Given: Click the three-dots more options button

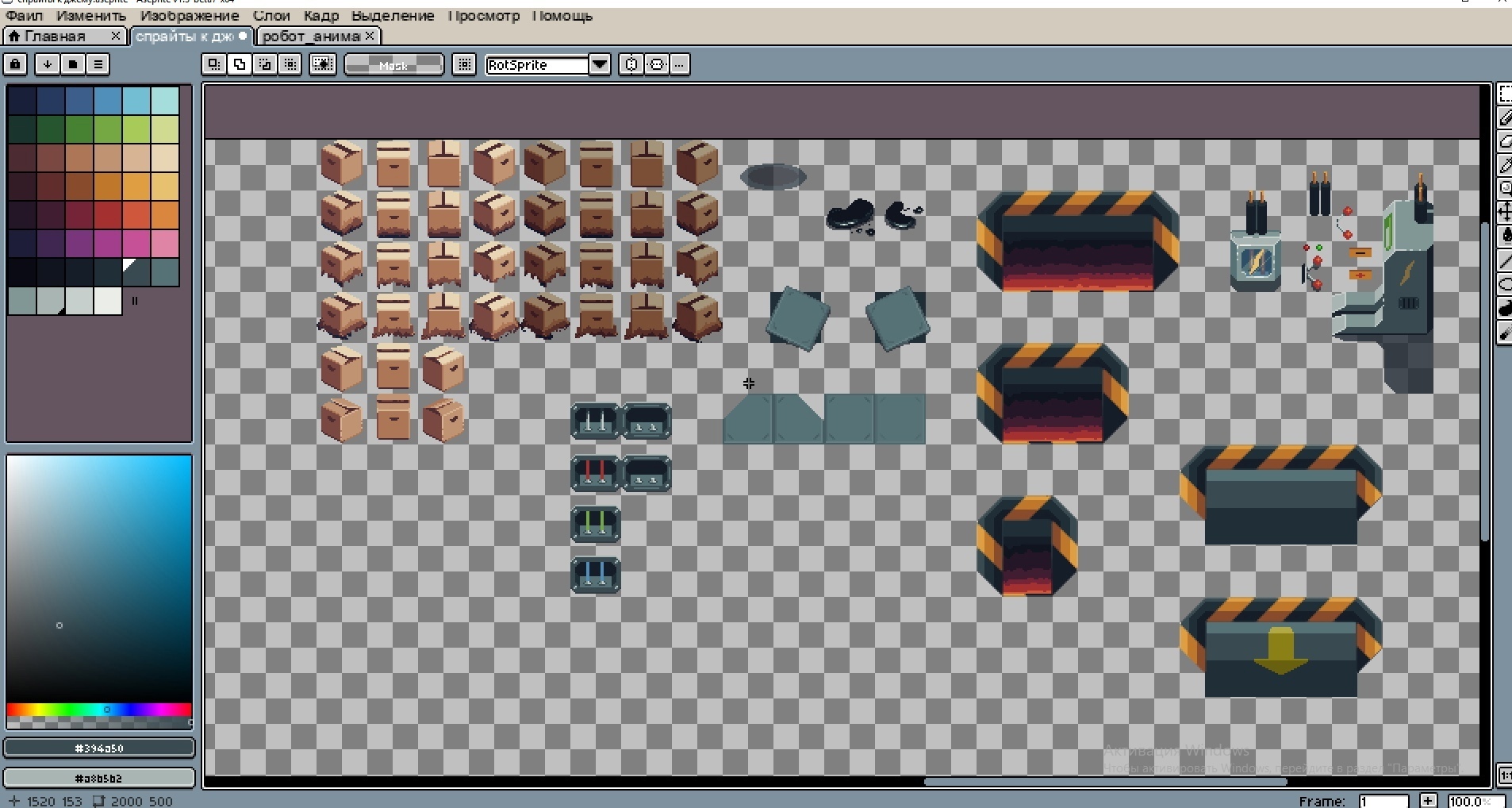Looking at the screenshot, I should pyautogui.click(x=680, y=64).
